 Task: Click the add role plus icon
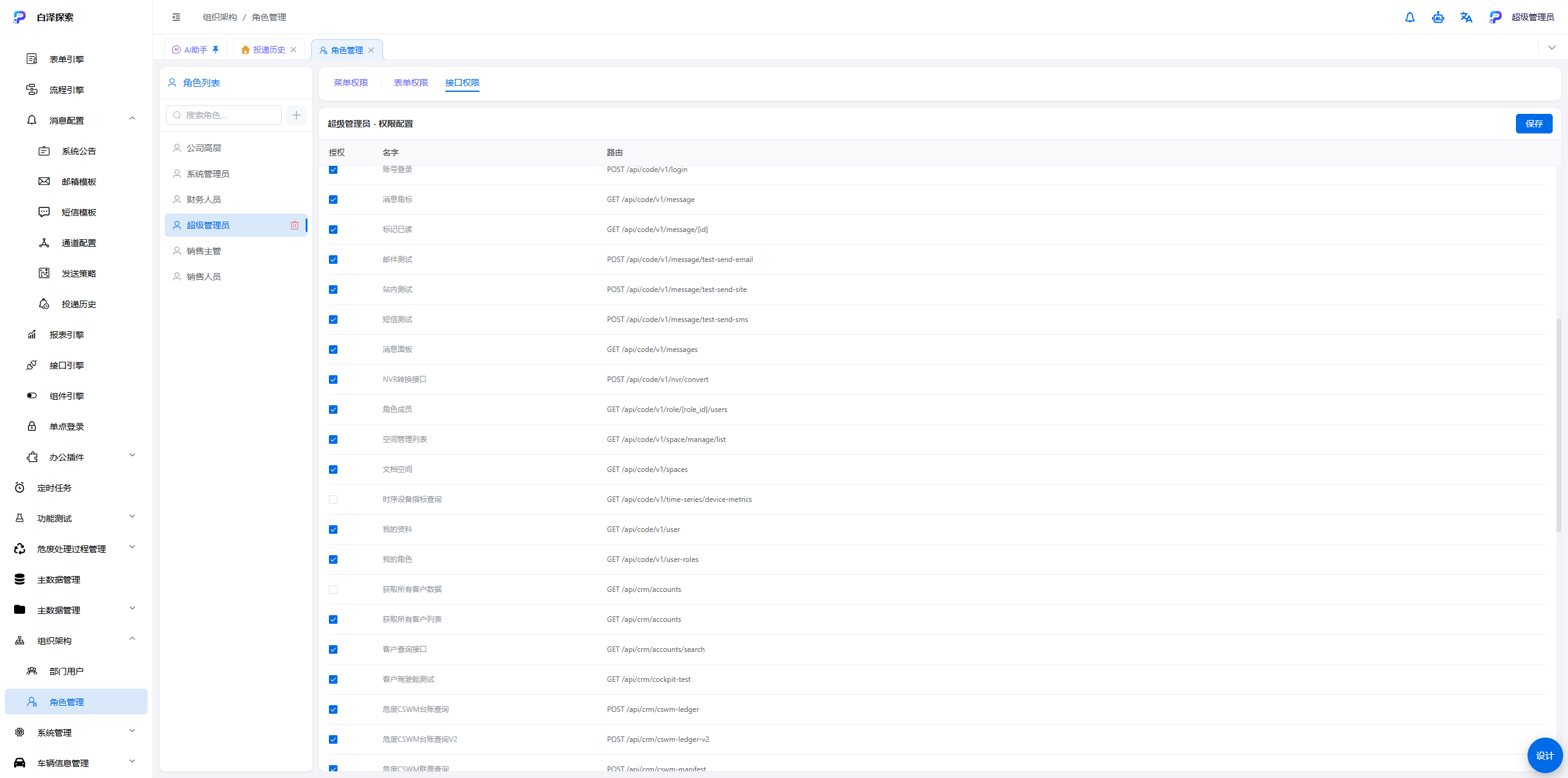[296, 115]
